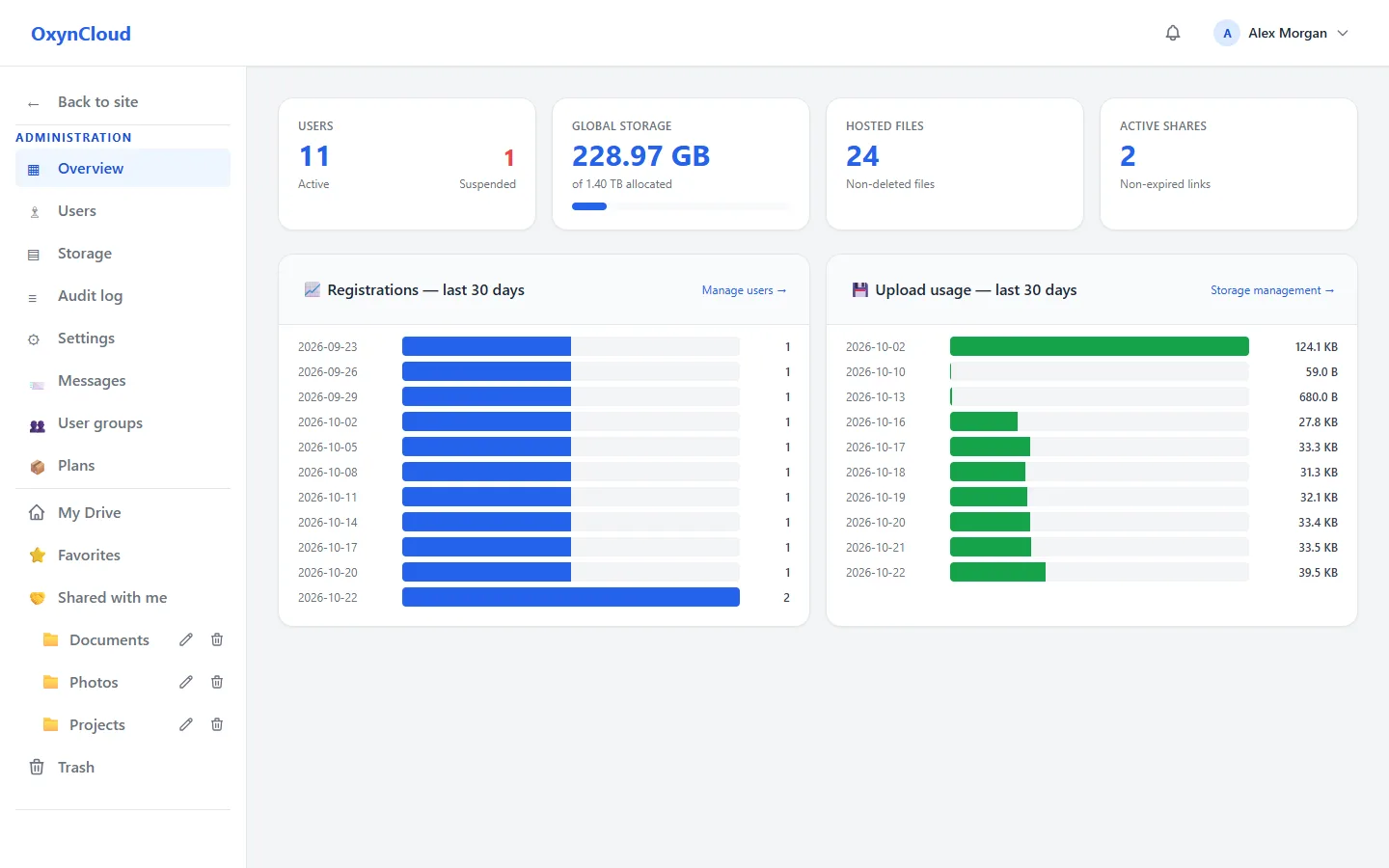1389x868 pixels.
Task: Open the Users admin page
Action: tap(123, 210)
